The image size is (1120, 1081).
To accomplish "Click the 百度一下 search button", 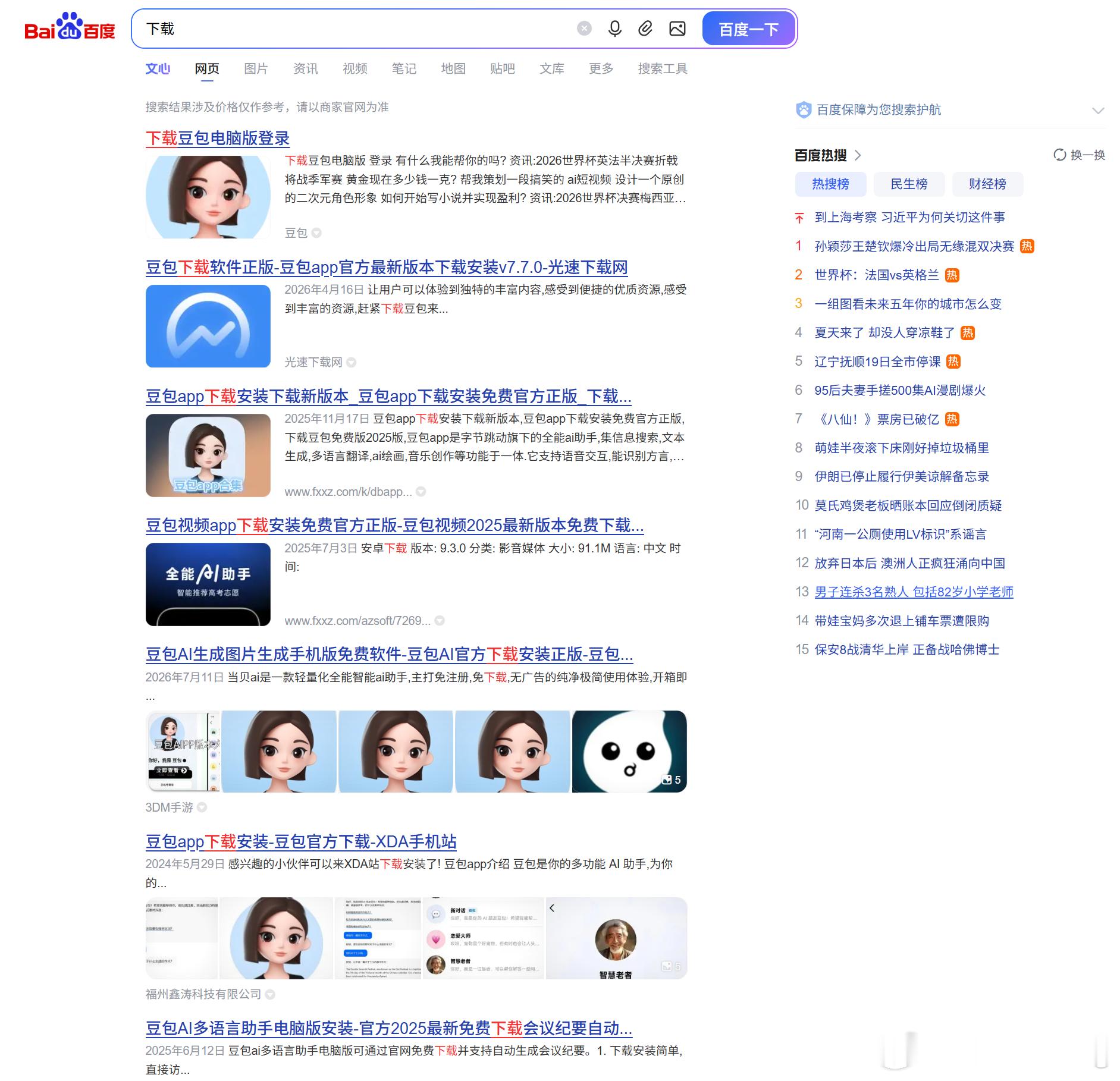I will pos(748,29).
